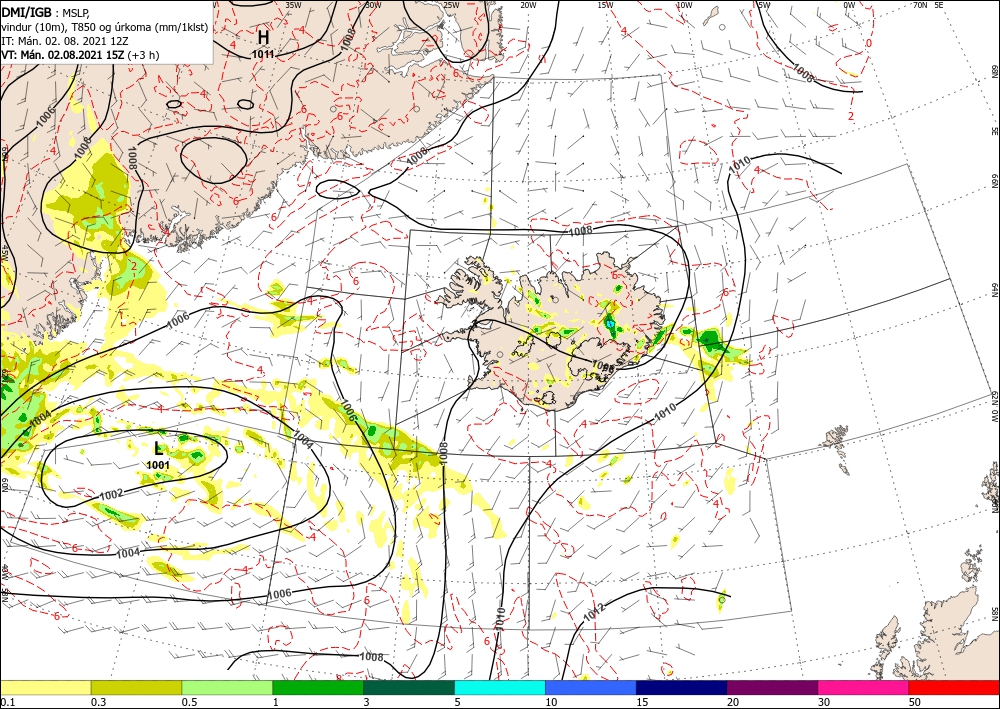Click the '20W' longitude label
The image size is (1000, 709).
(x=528, y=4)
